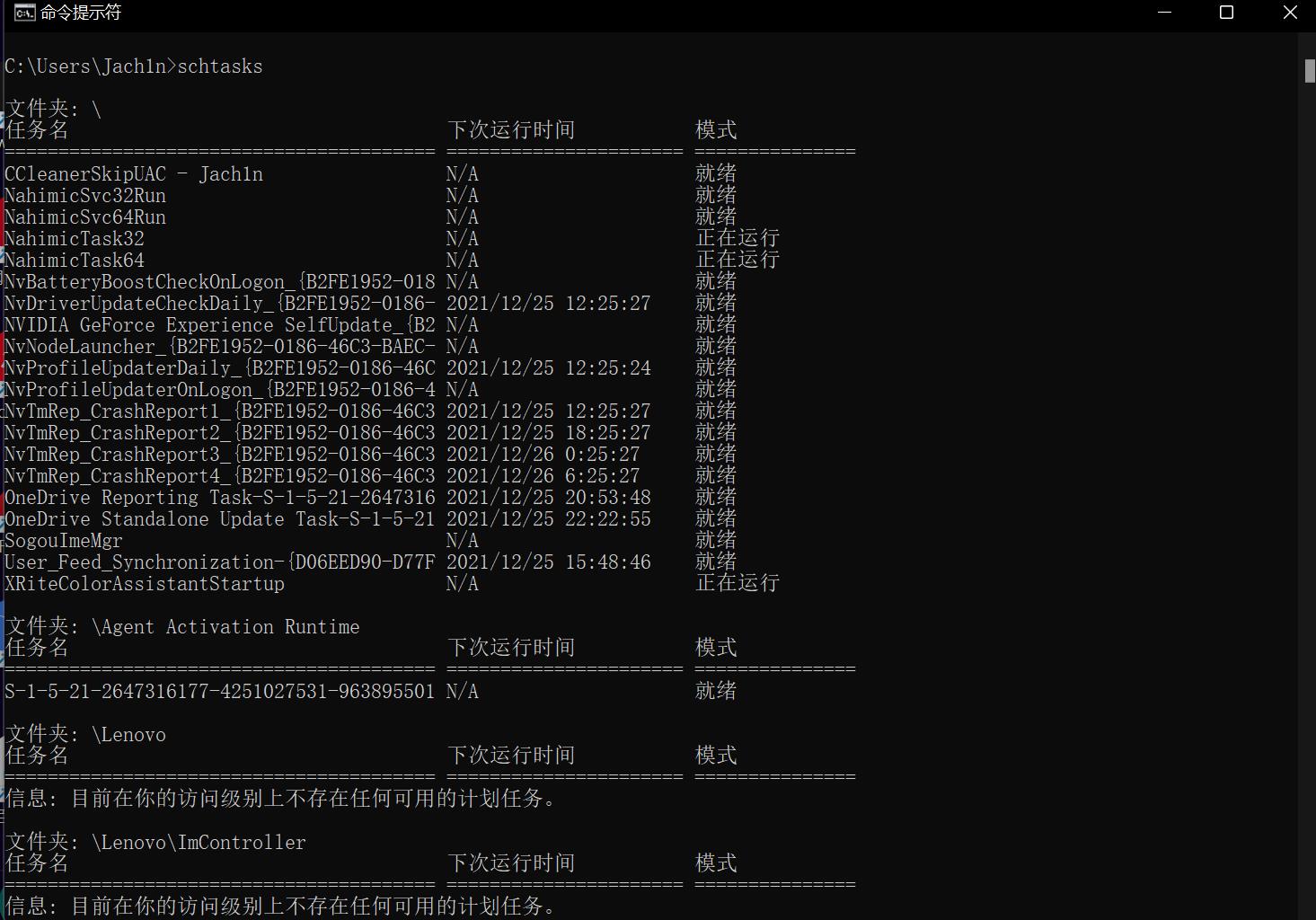Click the 模式 header of the root folder
The height and width of the screenshot is (920, 1316).
tap(716, 130)
